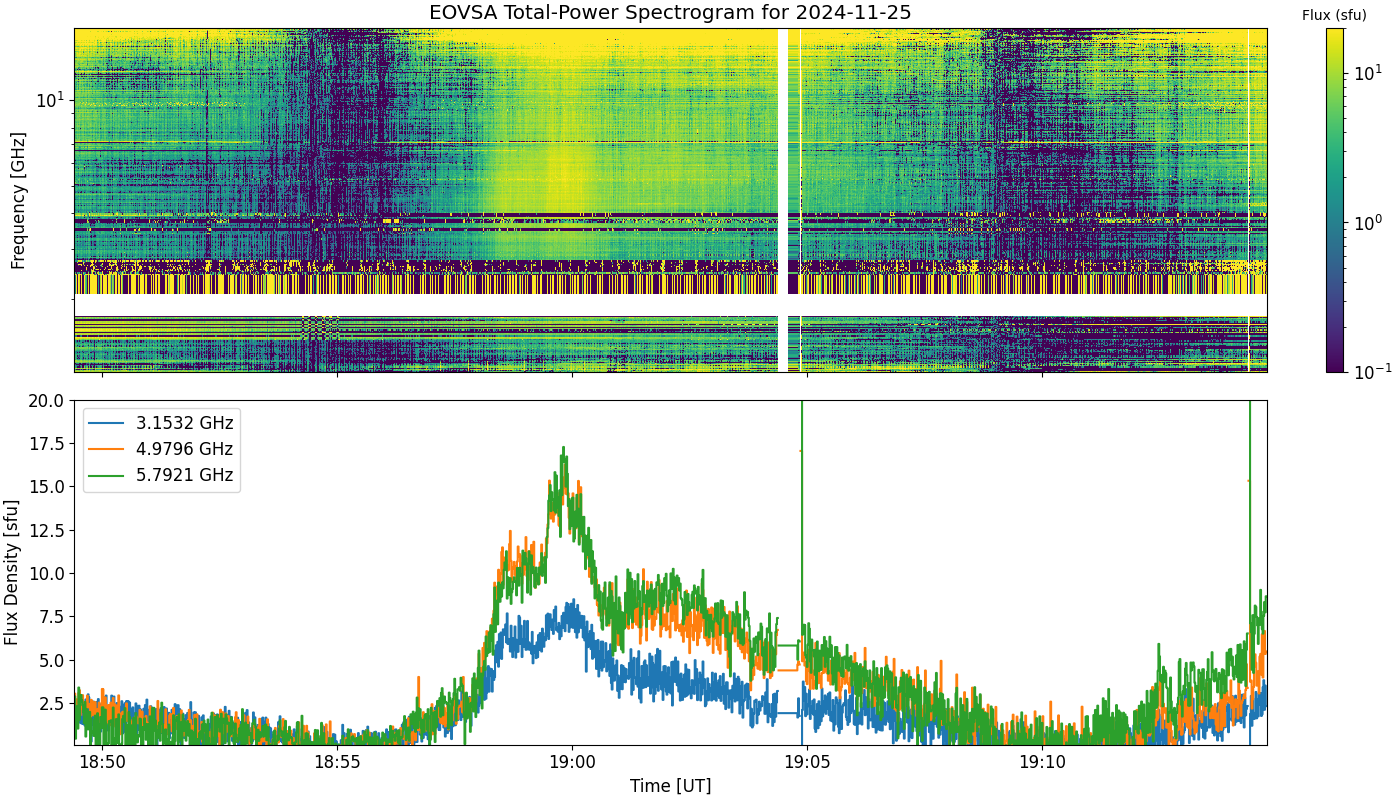The height and width of the screenshot is (800, 1400).
Task: Click the 10¹ colorbar tick label
Action: [x=1368, y=73]
